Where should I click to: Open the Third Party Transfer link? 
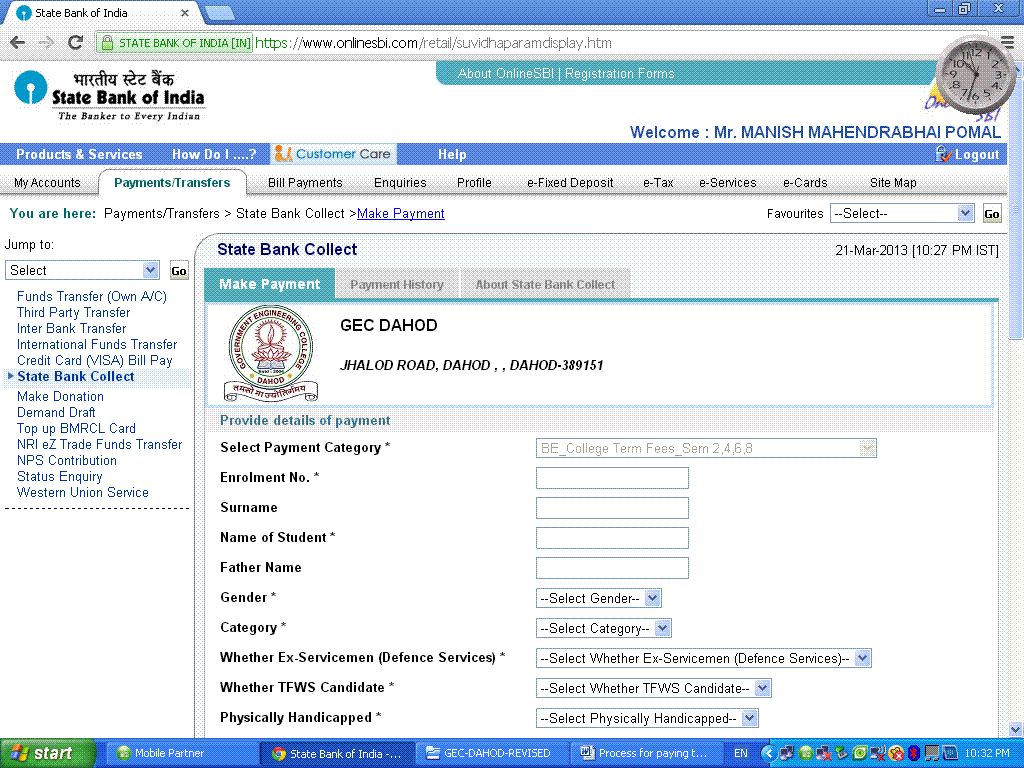point(73,312)
